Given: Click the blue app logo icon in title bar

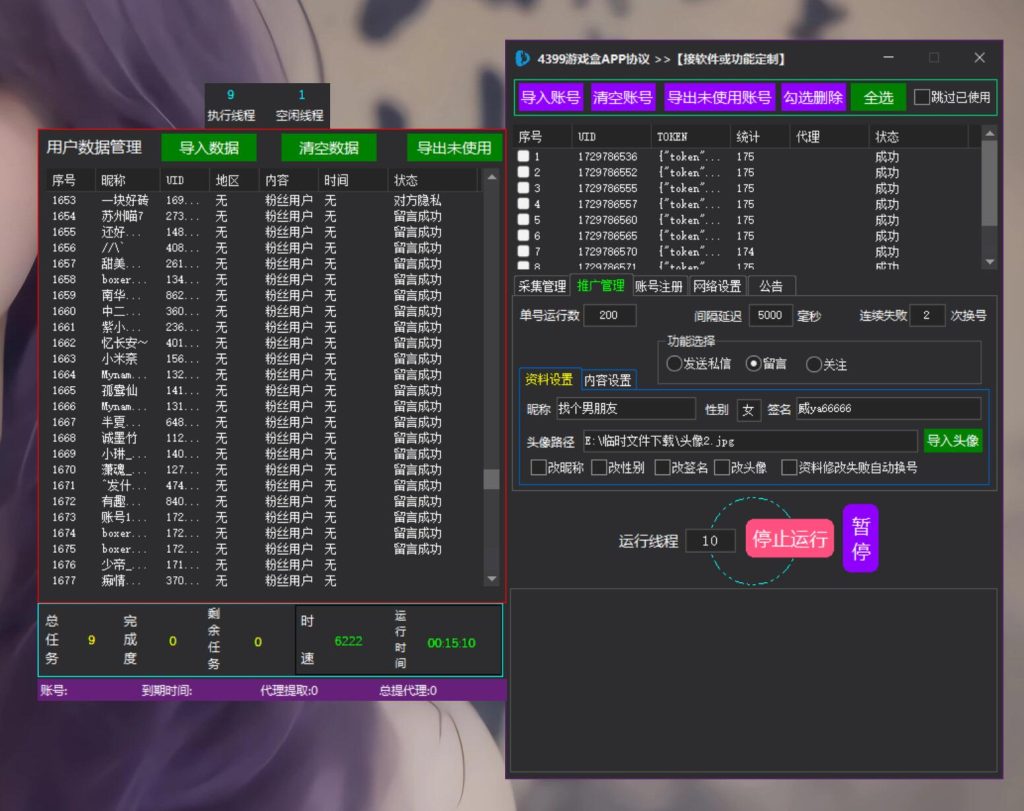Looking at the screenshot, I should [x=522, y=59].
